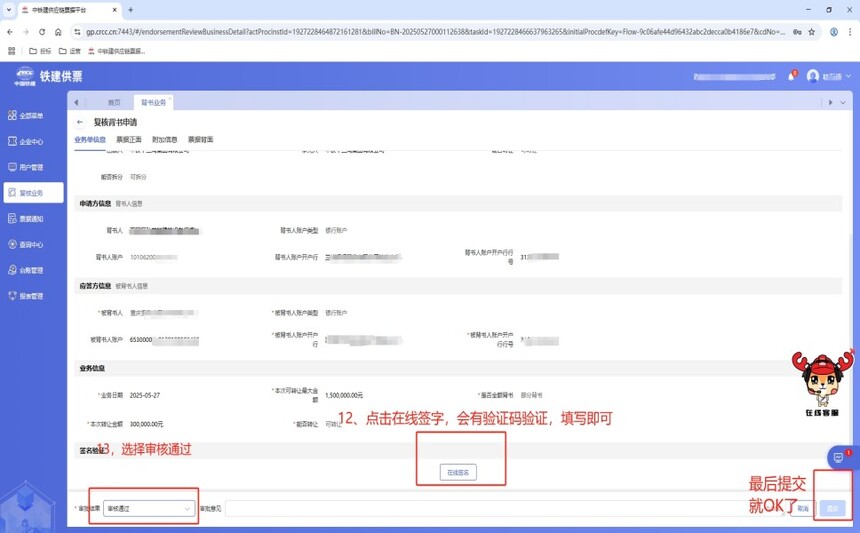Click the back arrow beside 复核背书申请
The width and height of the screenshot is (860, 533).
coord(81,122)
